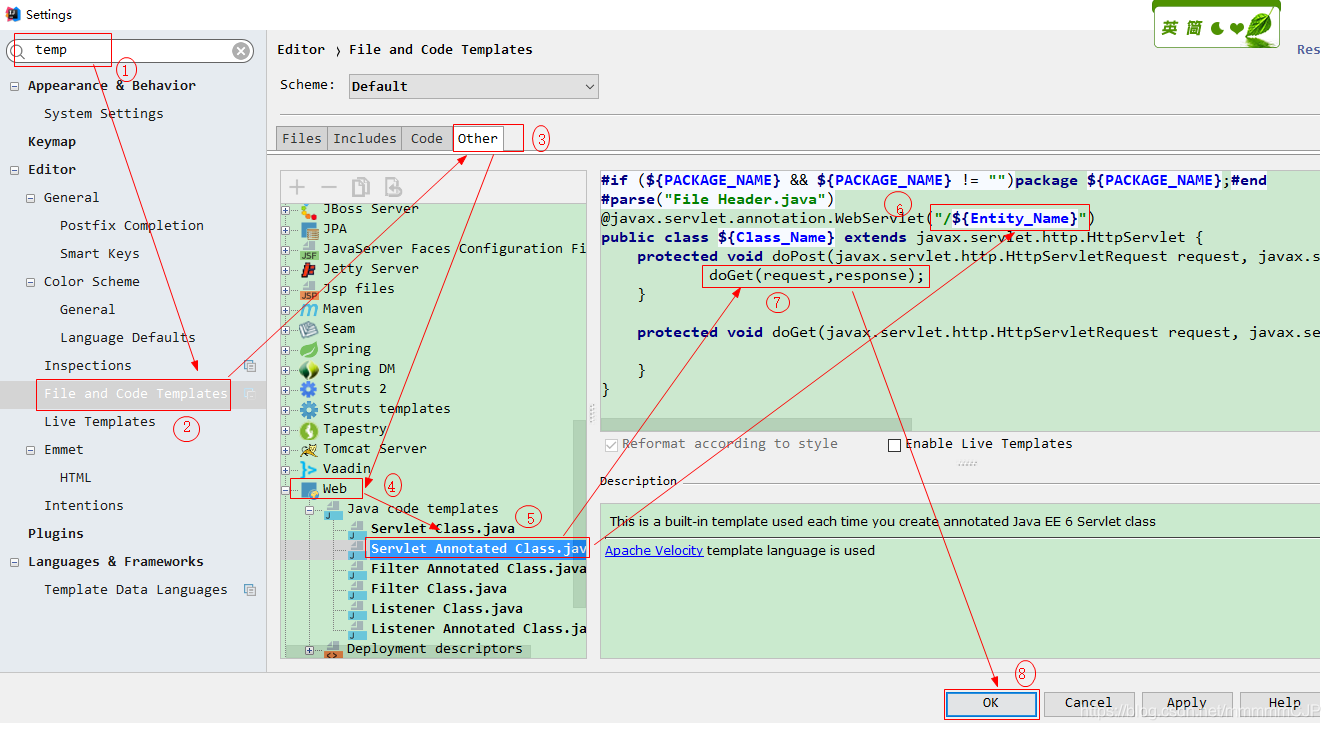Click the Tapestry icon
The height and width of the screenshot is (730, 1330).
pyautogui.click(x=309, y=429)
